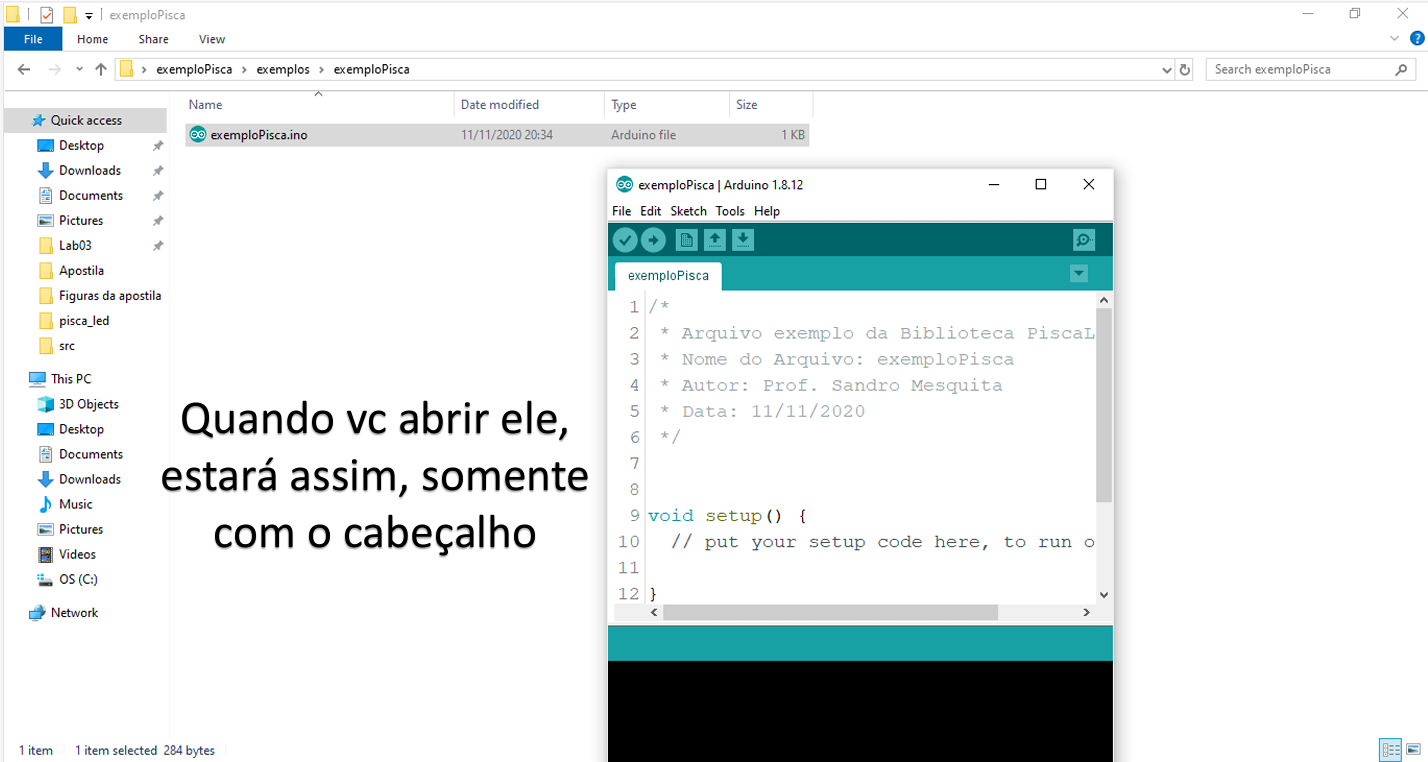
Task: Open pinned Pictures under Quick access
Action: pyautogui.click(x=80, y=220)
